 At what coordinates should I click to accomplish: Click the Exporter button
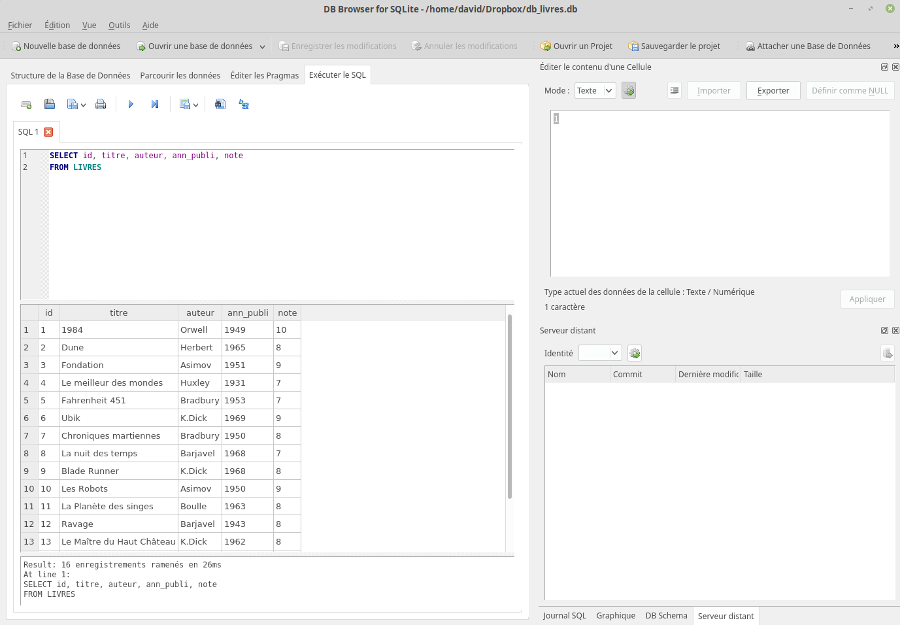point(773,90)
